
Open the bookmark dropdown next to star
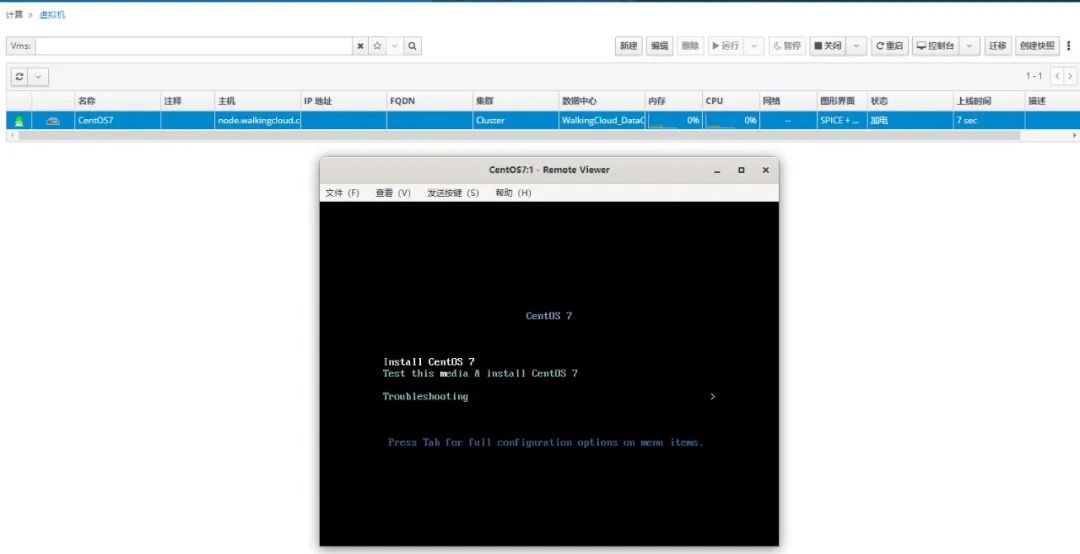pos(395,46)
